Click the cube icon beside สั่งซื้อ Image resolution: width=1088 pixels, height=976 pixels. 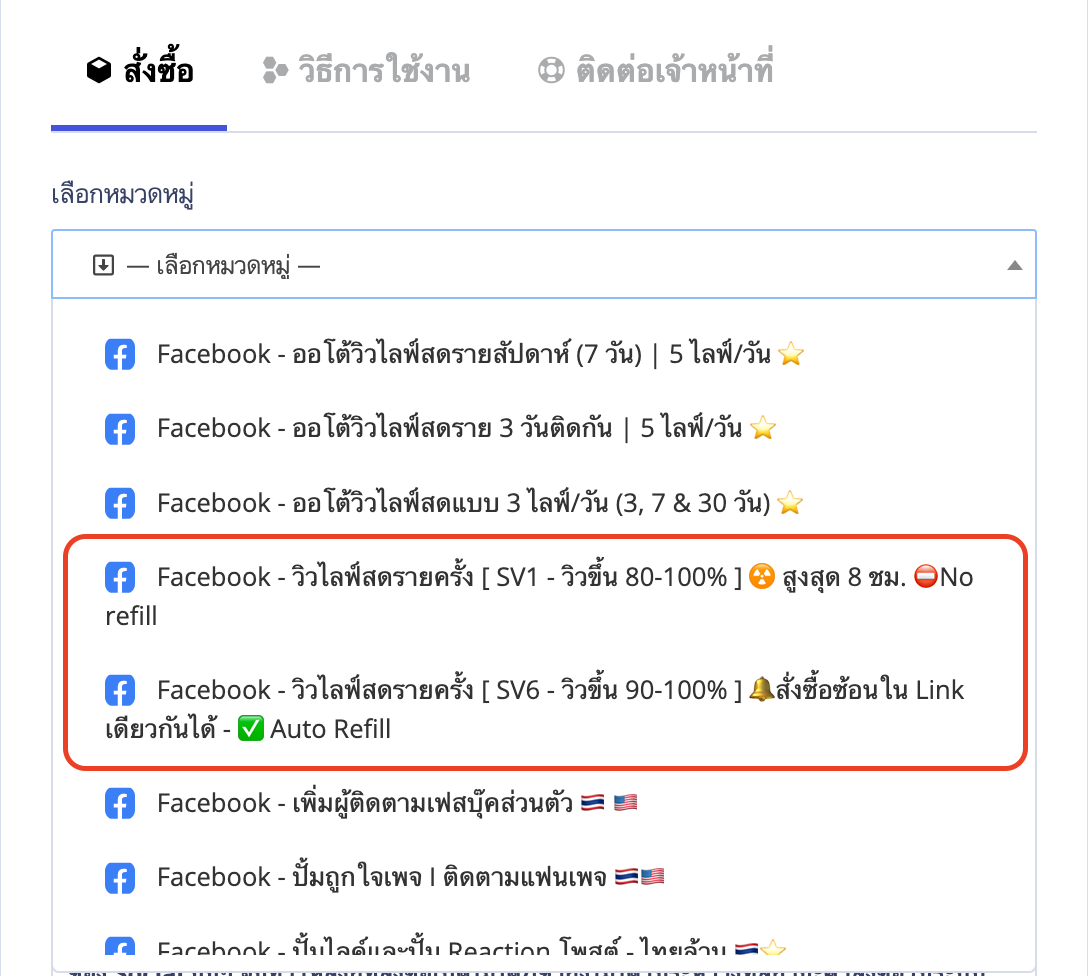tap(99, 70)
